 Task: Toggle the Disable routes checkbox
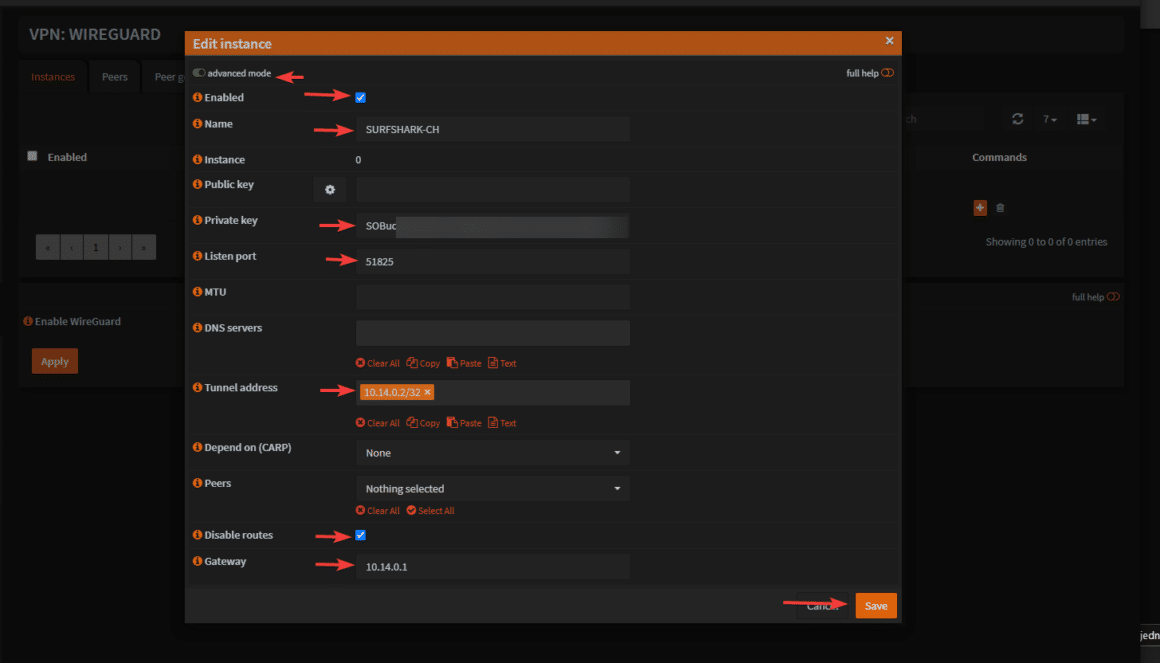(361, 535)
